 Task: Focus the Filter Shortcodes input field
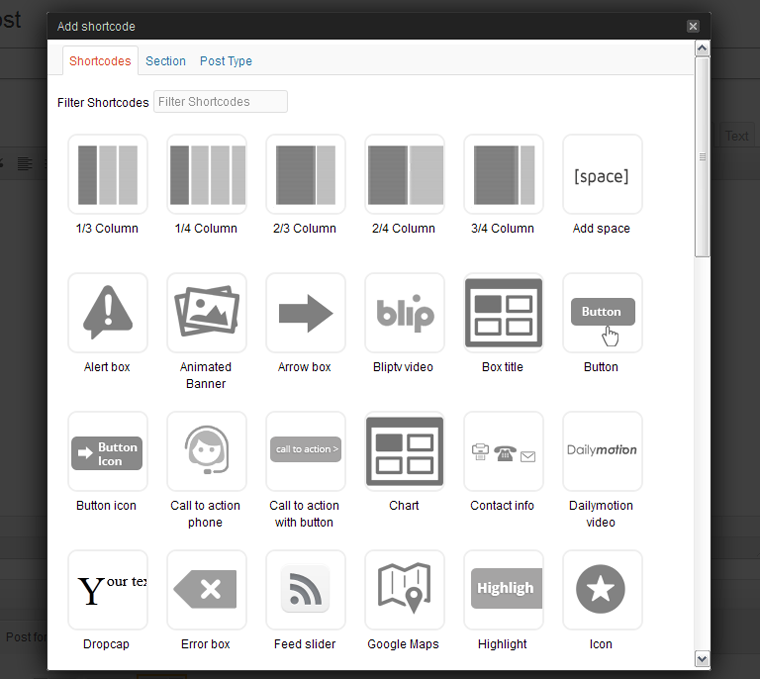[221, 102]
